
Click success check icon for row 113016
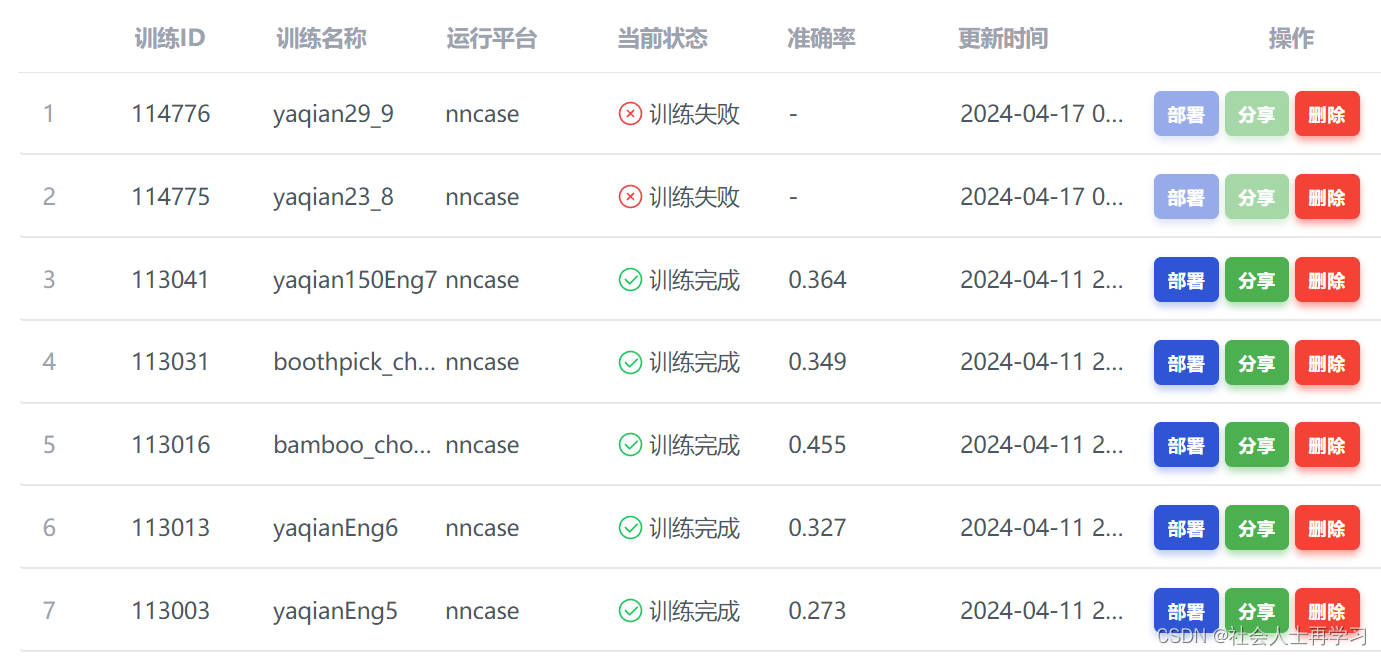click(x=630, y=445)
